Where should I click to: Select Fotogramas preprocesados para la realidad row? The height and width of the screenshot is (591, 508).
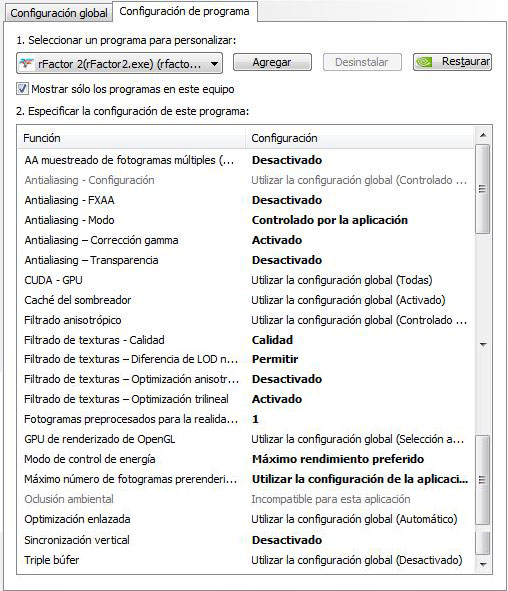(245, 419)
